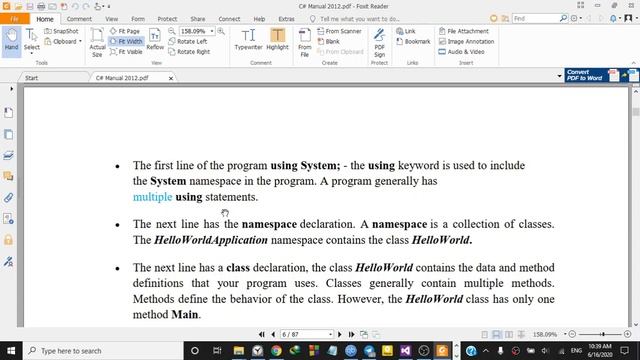Click the Find search box
Image resolution: width=640 pixels, height=360 pixels.
point(536,18)
